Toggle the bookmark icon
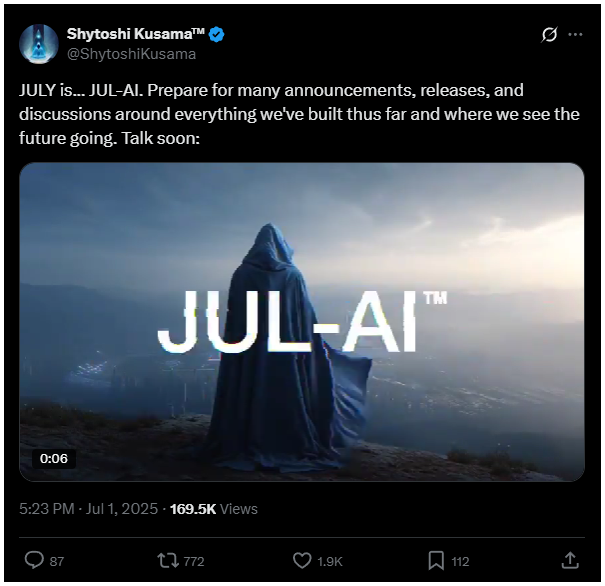The width and height of the screenshot is (605, 586). (x=436, y=561)
